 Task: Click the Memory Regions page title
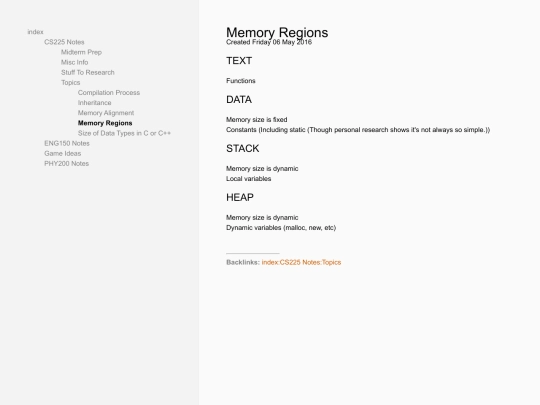tap(277, 32)
